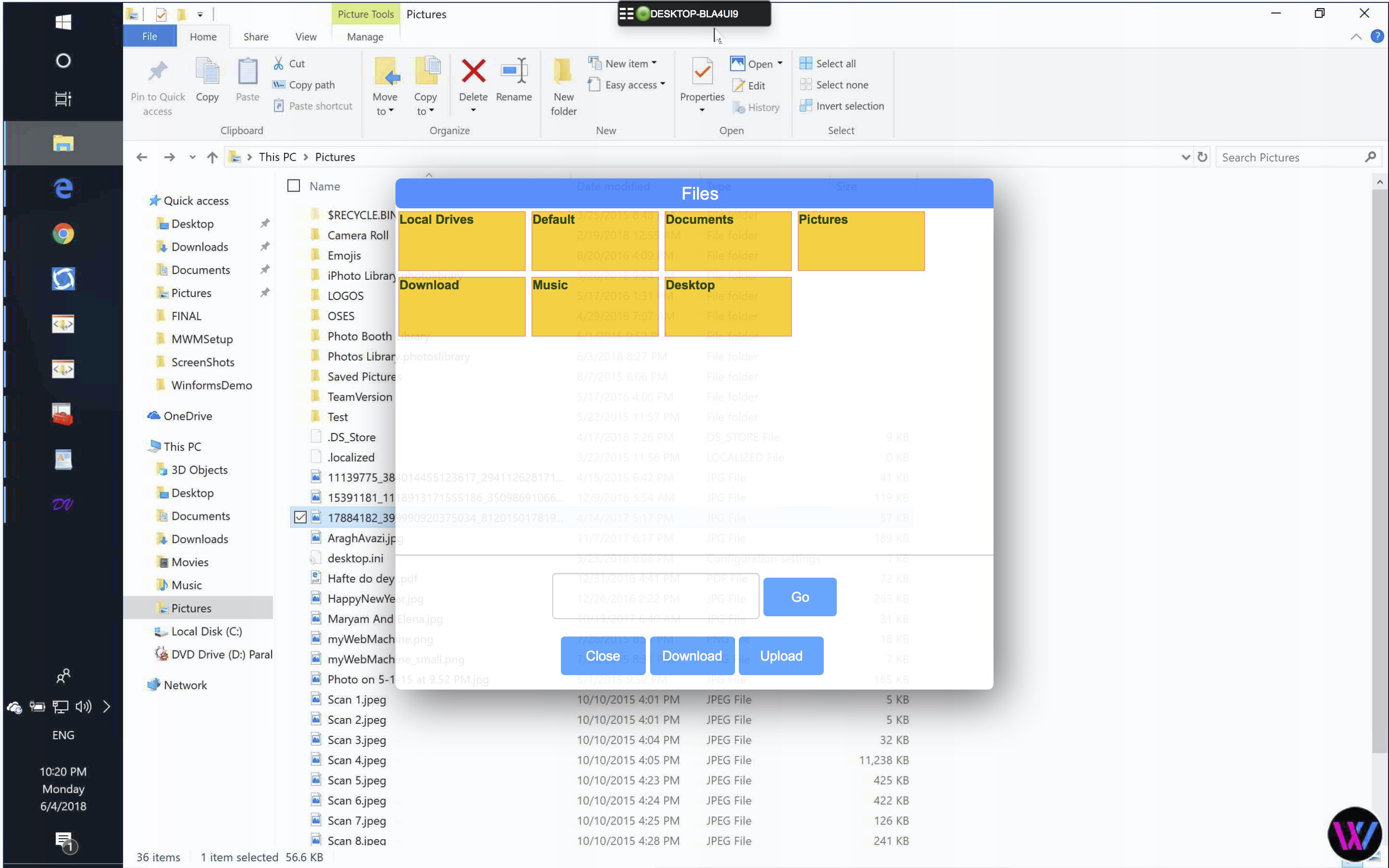Open Downloads under Quick access

pos(199,246)
